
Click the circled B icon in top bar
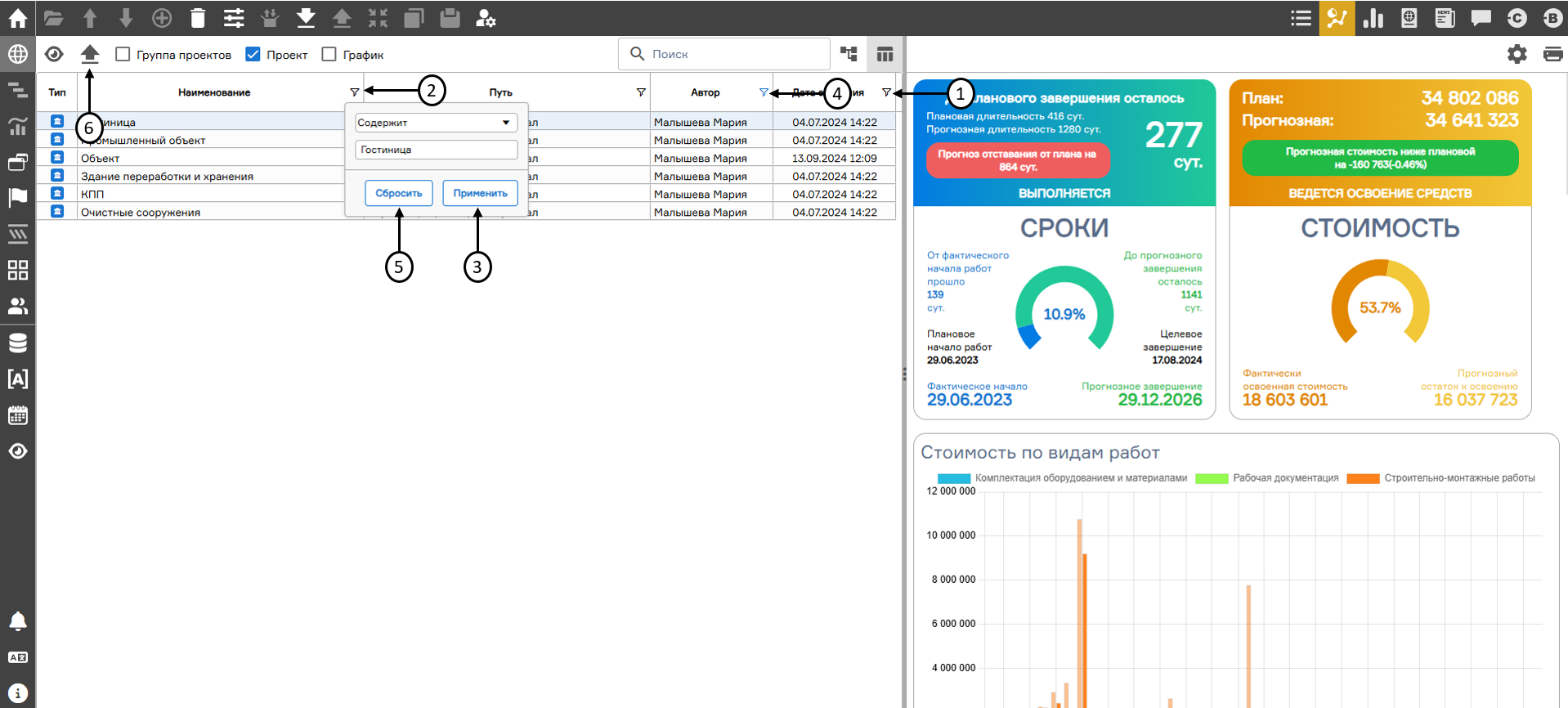click(x=1552, y=18)
